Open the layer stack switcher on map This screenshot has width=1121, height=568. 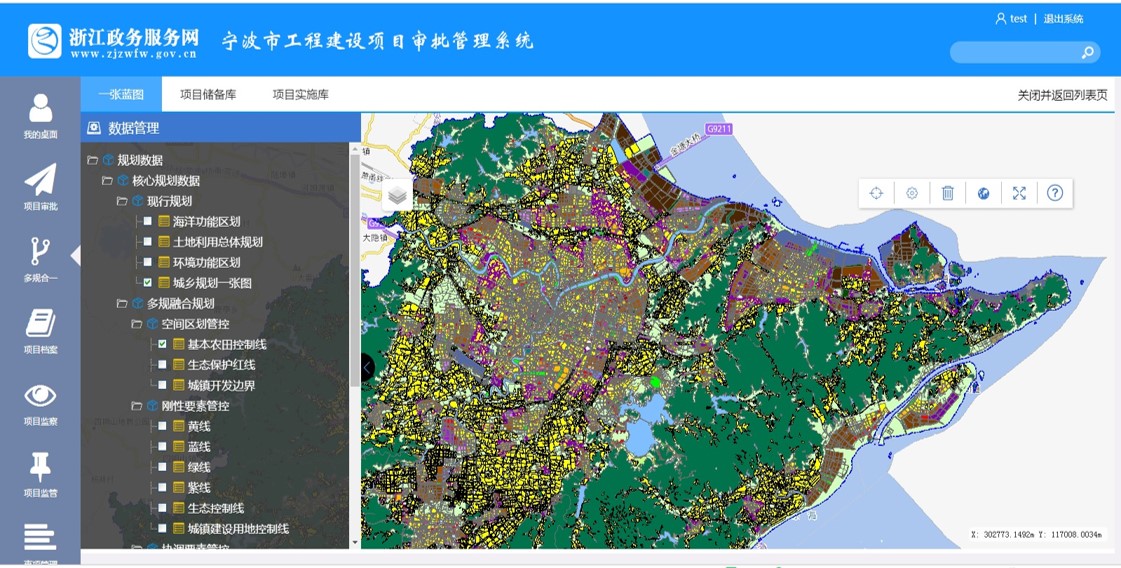point(397,195)
